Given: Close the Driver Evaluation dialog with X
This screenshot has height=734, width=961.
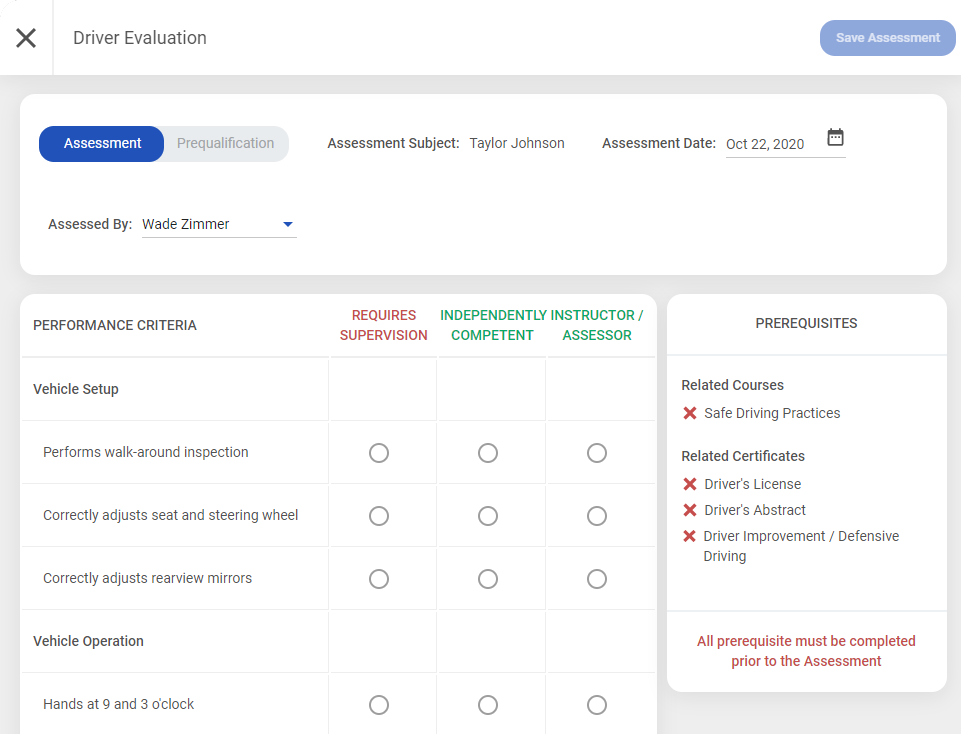Looking at the screenshot, I should [26, 38].
